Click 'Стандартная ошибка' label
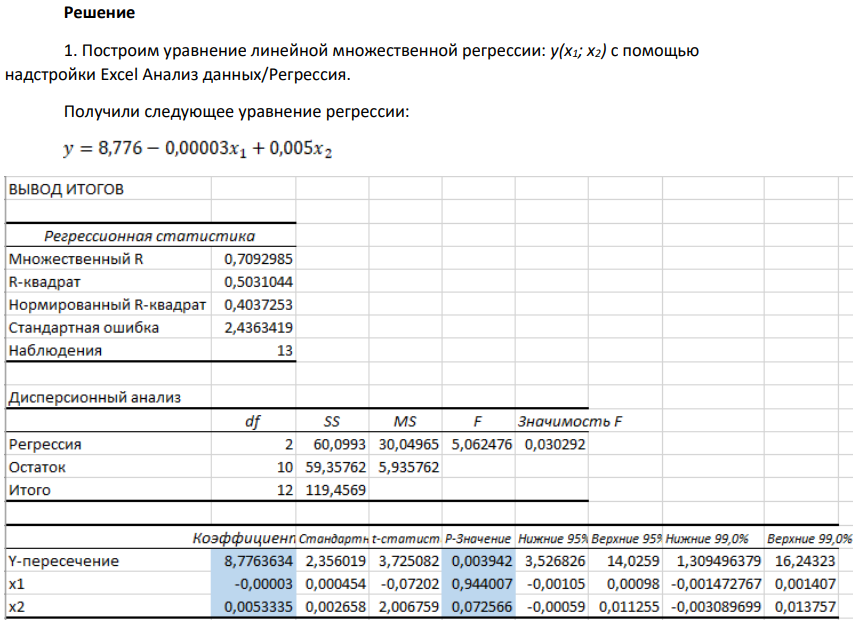The height and width of the screenshot is (620, 853). [84, 327]
